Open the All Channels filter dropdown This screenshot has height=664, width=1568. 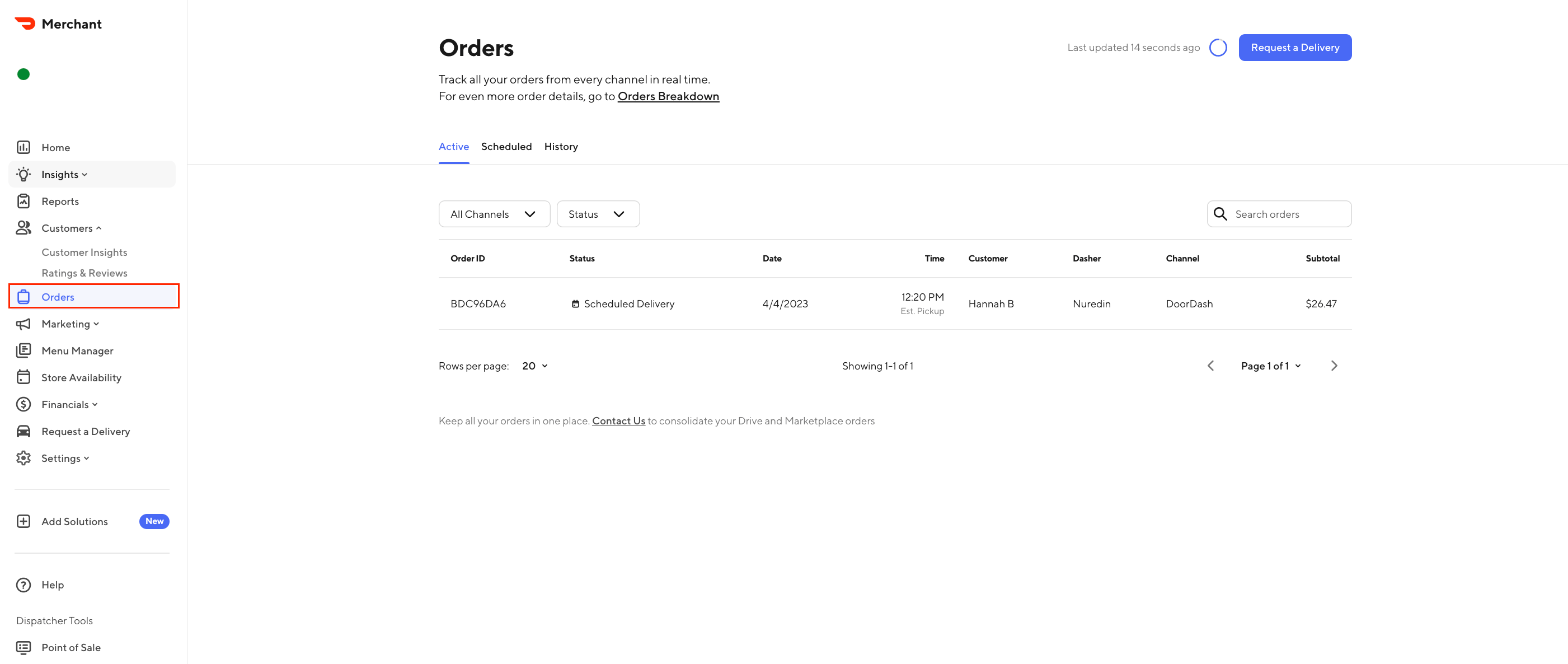pos(494,214)
